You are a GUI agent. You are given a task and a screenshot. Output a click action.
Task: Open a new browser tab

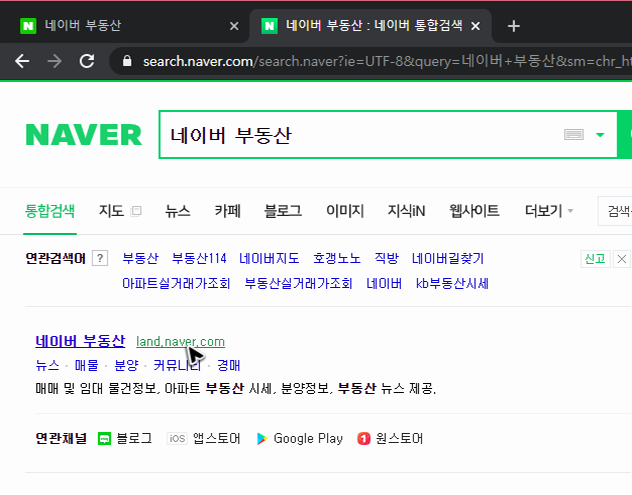pos(514,26)
